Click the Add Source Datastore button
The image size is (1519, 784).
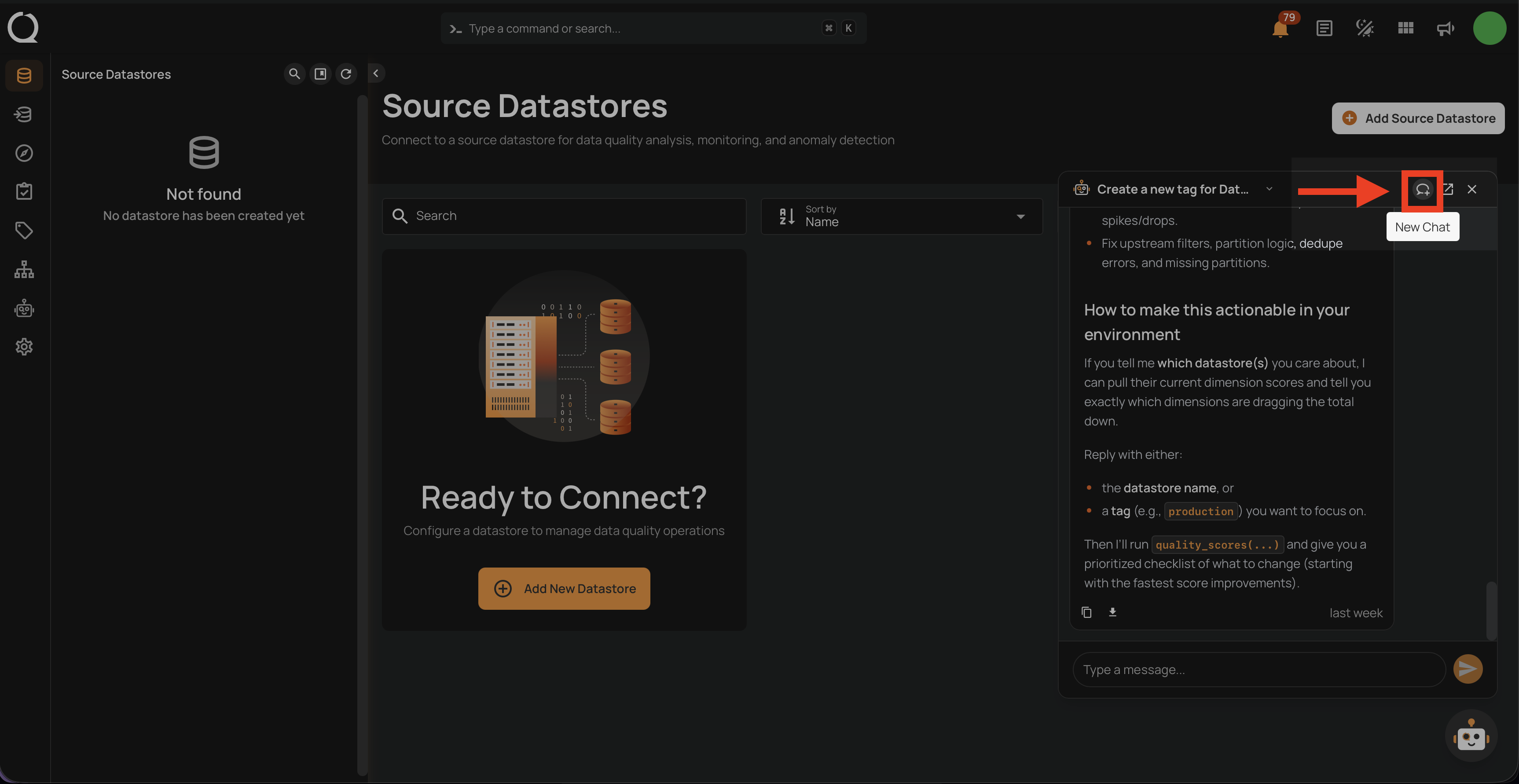click(x=1418, y=118)
